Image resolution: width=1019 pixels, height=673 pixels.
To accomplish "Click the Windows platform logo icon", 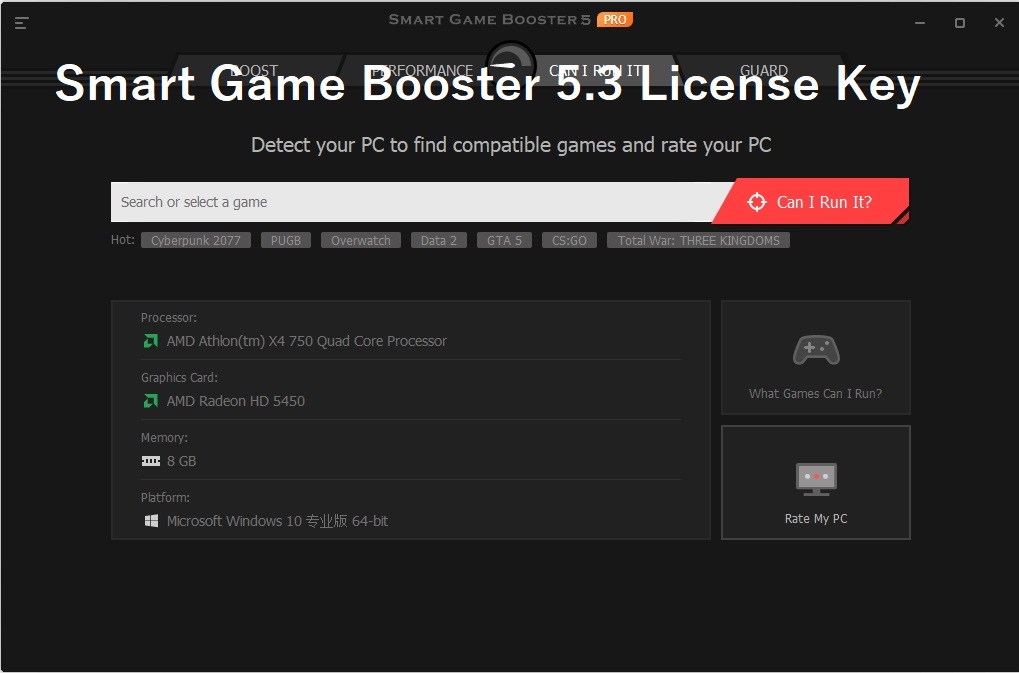I will click(150, 521).
